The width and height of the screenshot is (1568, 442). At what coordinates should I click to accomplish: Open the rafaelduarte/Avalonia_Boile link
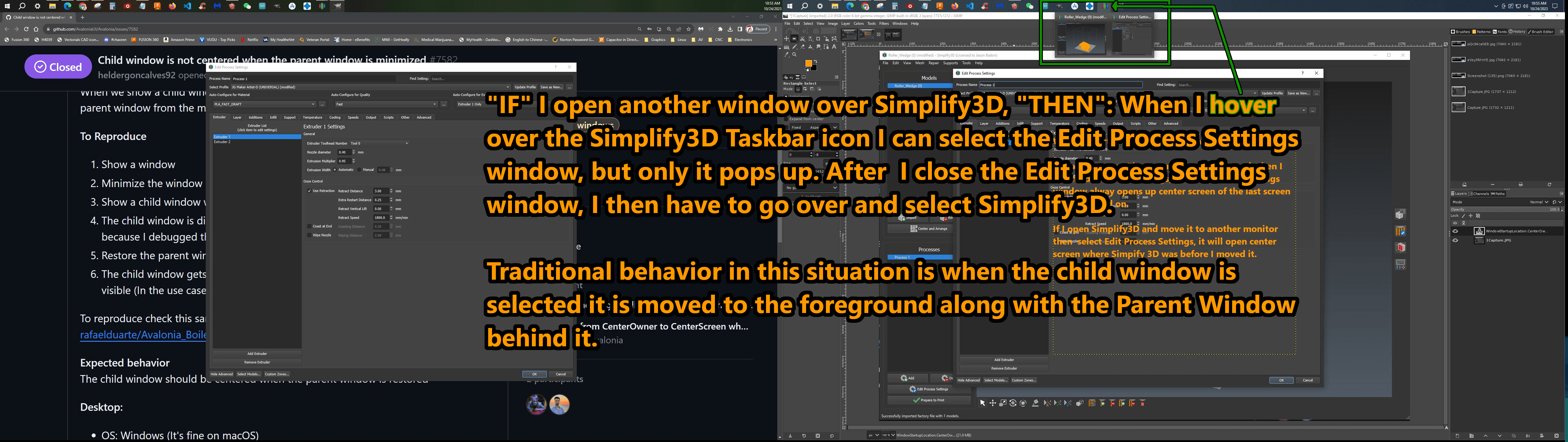click(x=143, y=335)
